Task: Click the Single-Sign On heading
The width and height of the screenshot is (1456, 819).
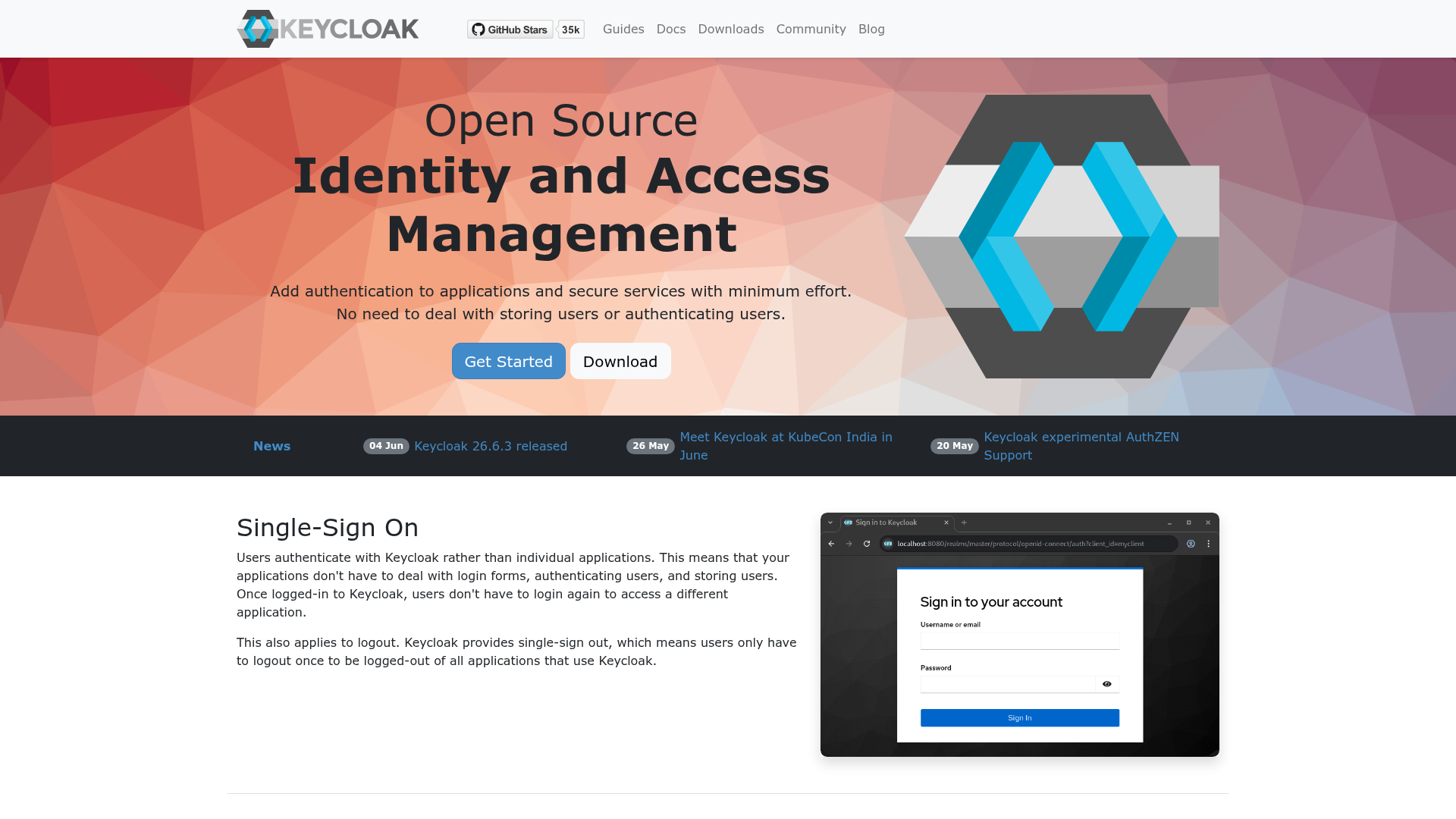Action: (x=328, y=527)
